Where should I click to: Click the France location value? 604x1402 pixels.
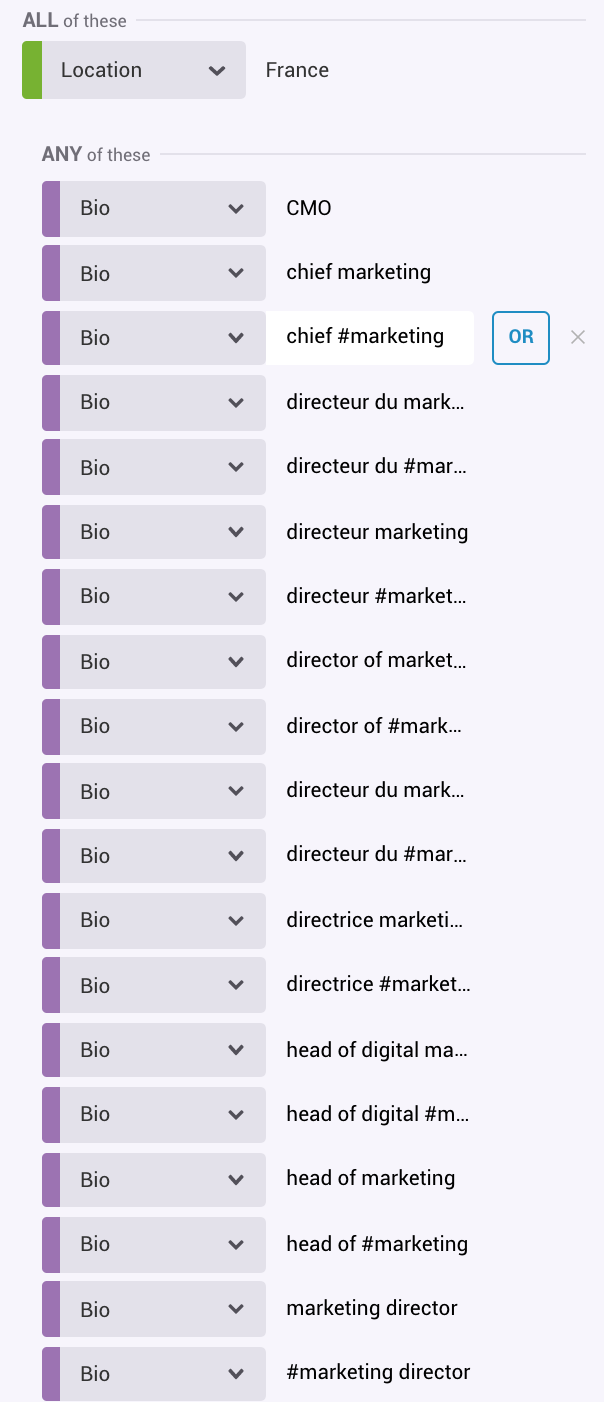point(297,70)
